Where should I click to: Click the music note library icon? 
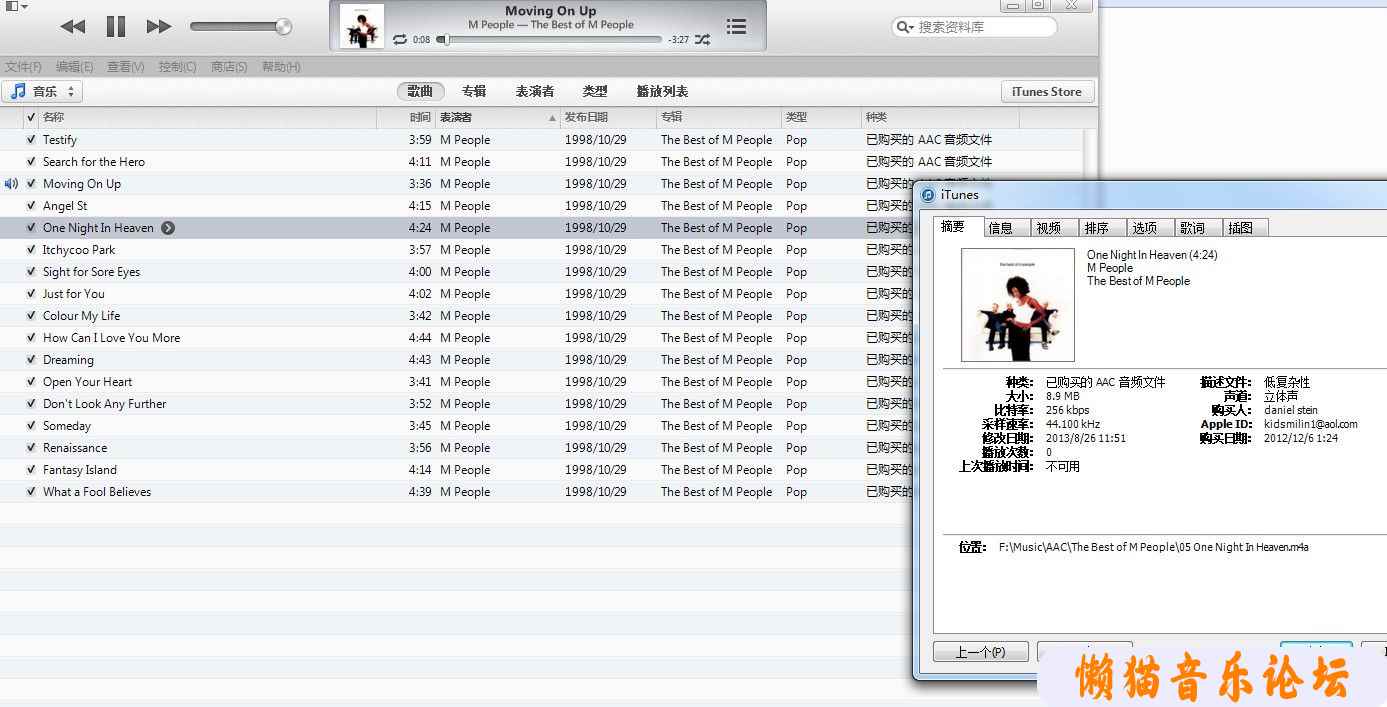[18, 91]
